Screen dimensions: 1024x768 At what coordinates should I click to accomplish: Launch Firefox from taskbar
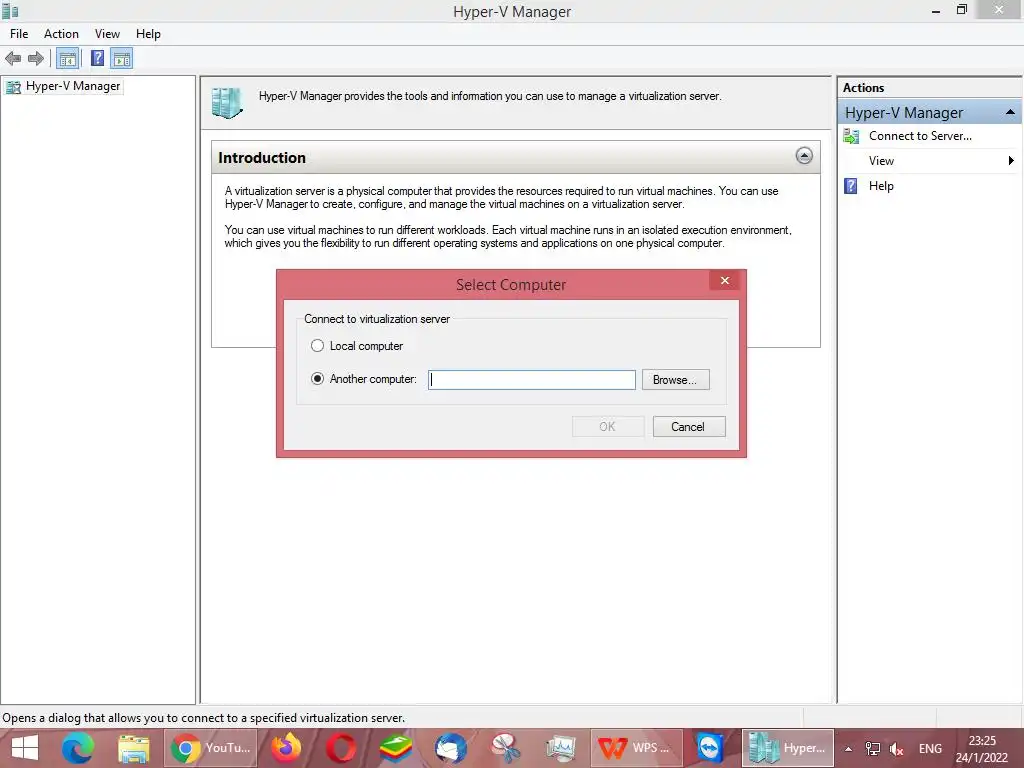pyautogui.click(x=286, y=748)
